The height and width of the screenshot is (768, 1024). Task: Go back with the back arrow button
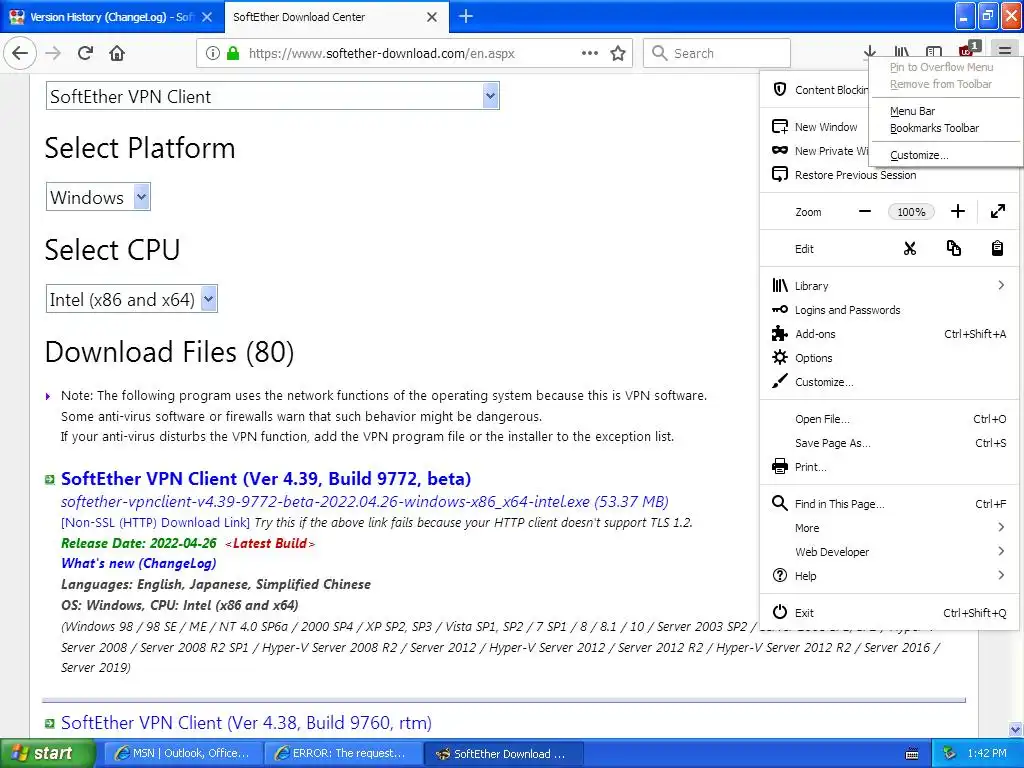click(20, 53)
